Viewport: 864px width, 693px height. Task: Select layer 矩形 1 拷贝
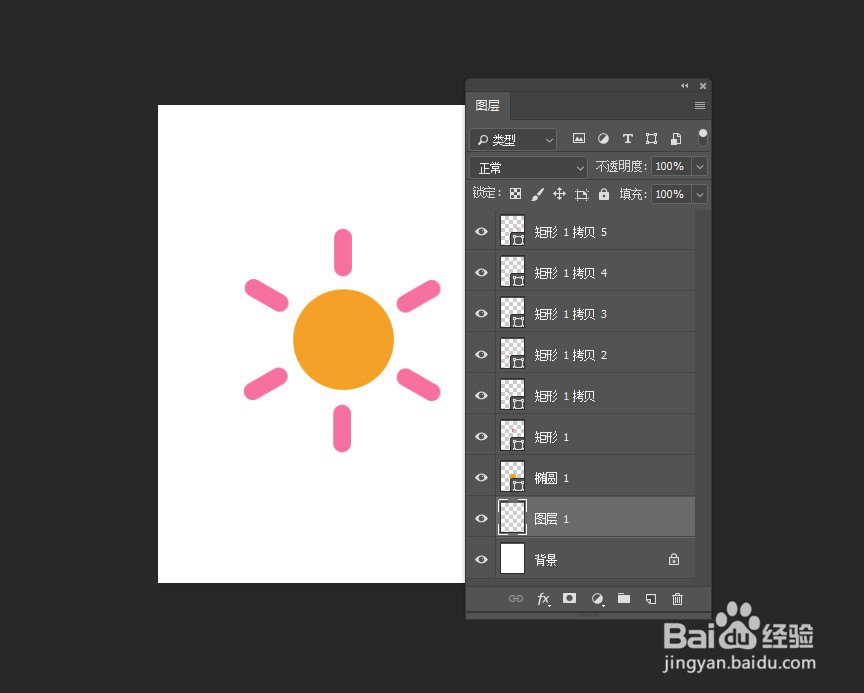581,395
